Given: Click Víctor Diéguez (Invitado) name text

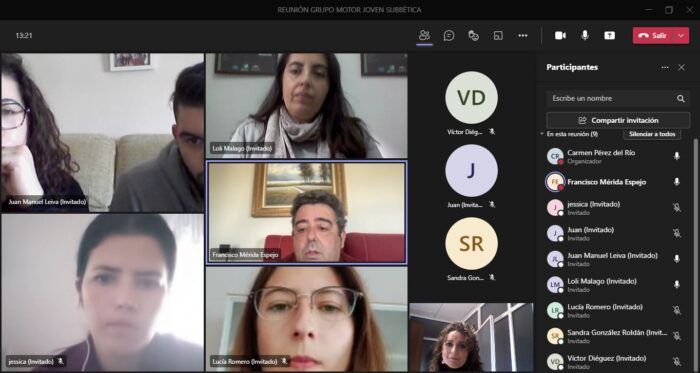Looking at the screenshot, I should tap(607, 358).
